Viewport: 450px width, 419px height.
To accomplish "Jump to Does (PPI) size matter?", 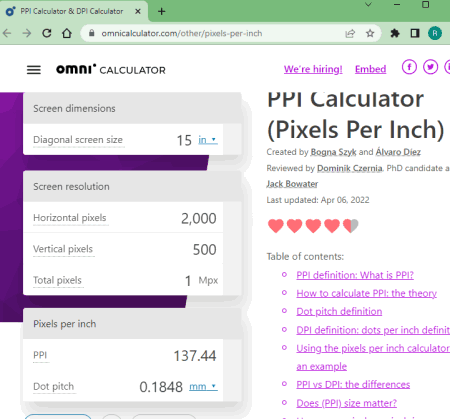I will 346,403.
